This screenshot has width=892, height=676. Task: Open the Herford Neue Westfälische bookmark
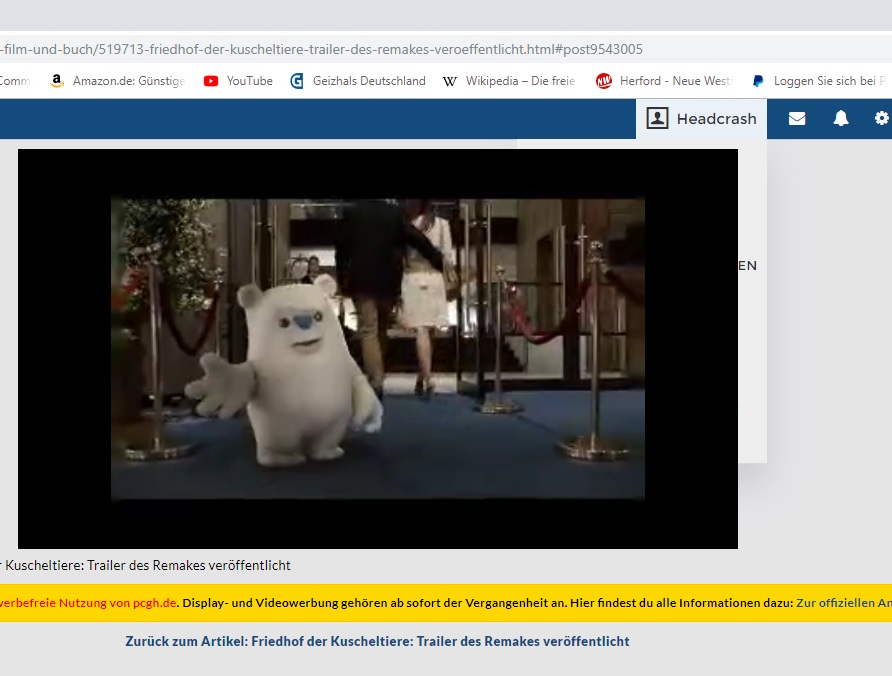pos(664,81)
